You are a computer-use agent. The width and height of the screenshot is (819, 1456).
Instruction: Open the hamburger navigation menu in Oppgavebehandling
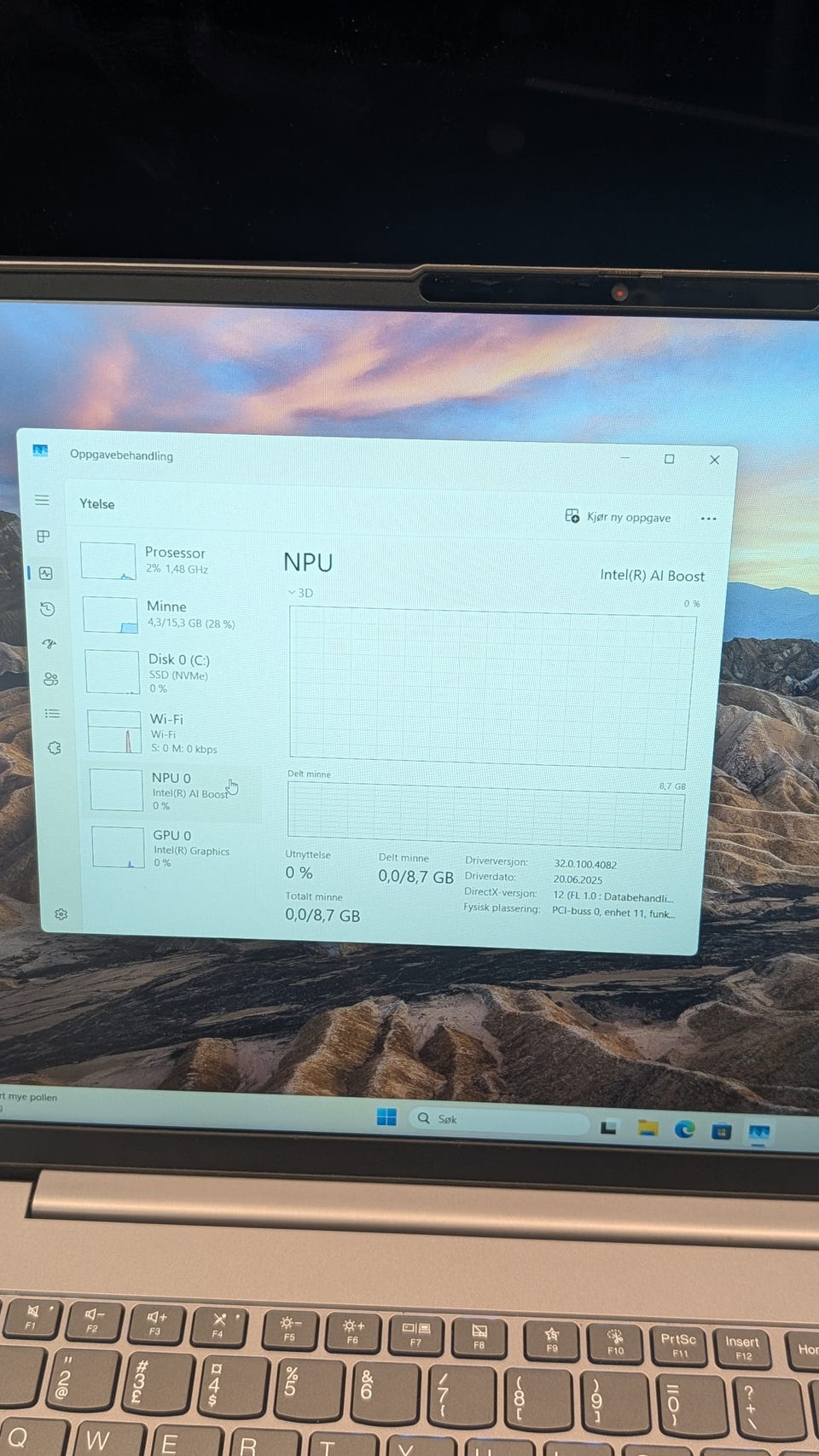point(42,501)
